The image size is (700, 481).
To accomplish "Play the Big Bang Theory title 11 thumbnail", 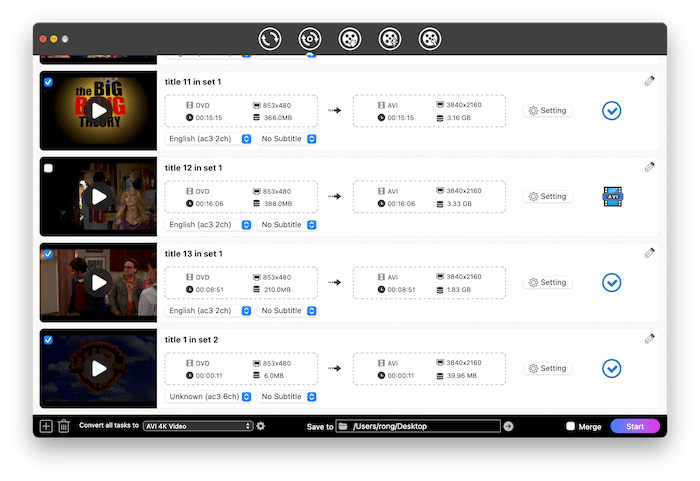I will point(98,110).
